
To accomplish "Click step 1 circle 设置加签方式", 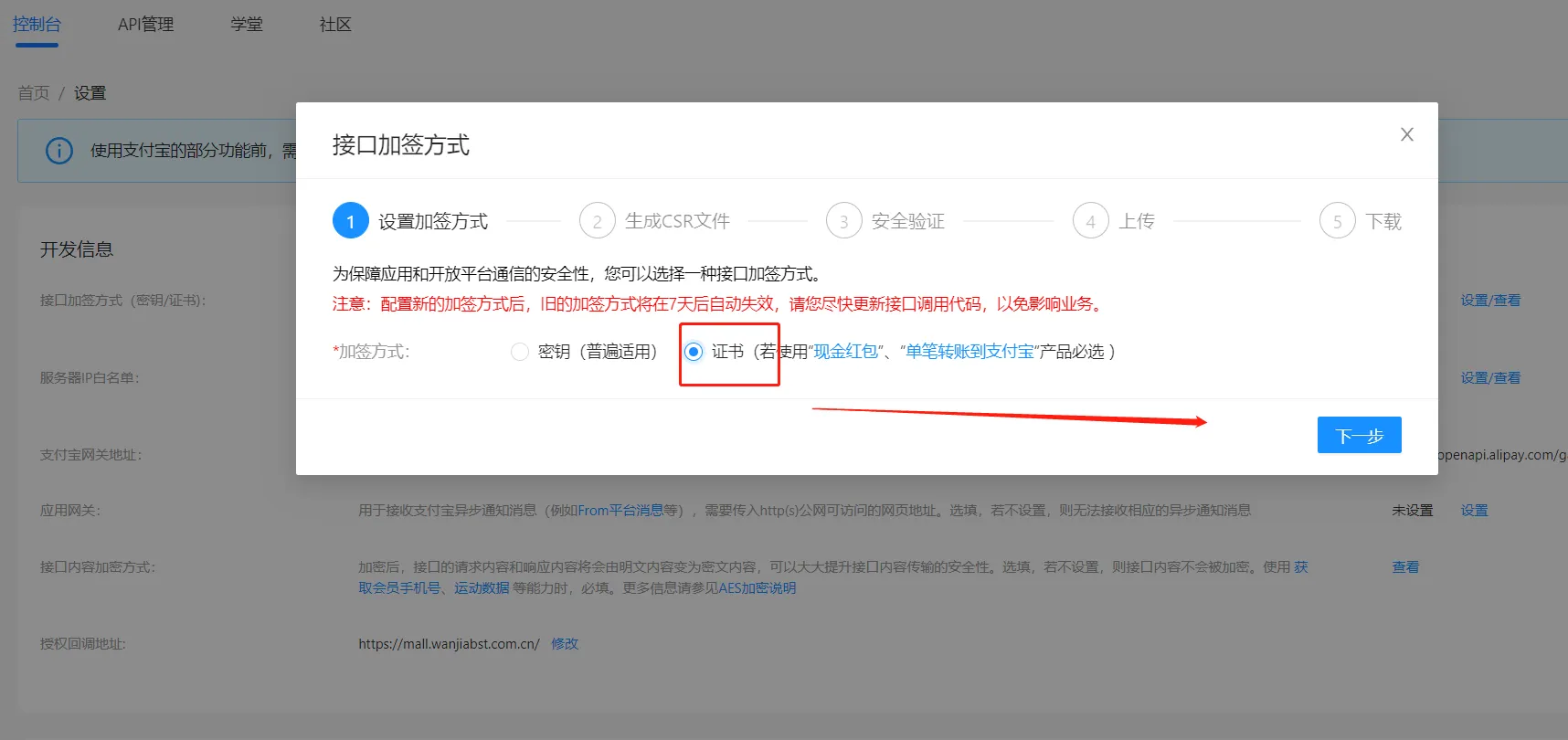I will [350, 221].
